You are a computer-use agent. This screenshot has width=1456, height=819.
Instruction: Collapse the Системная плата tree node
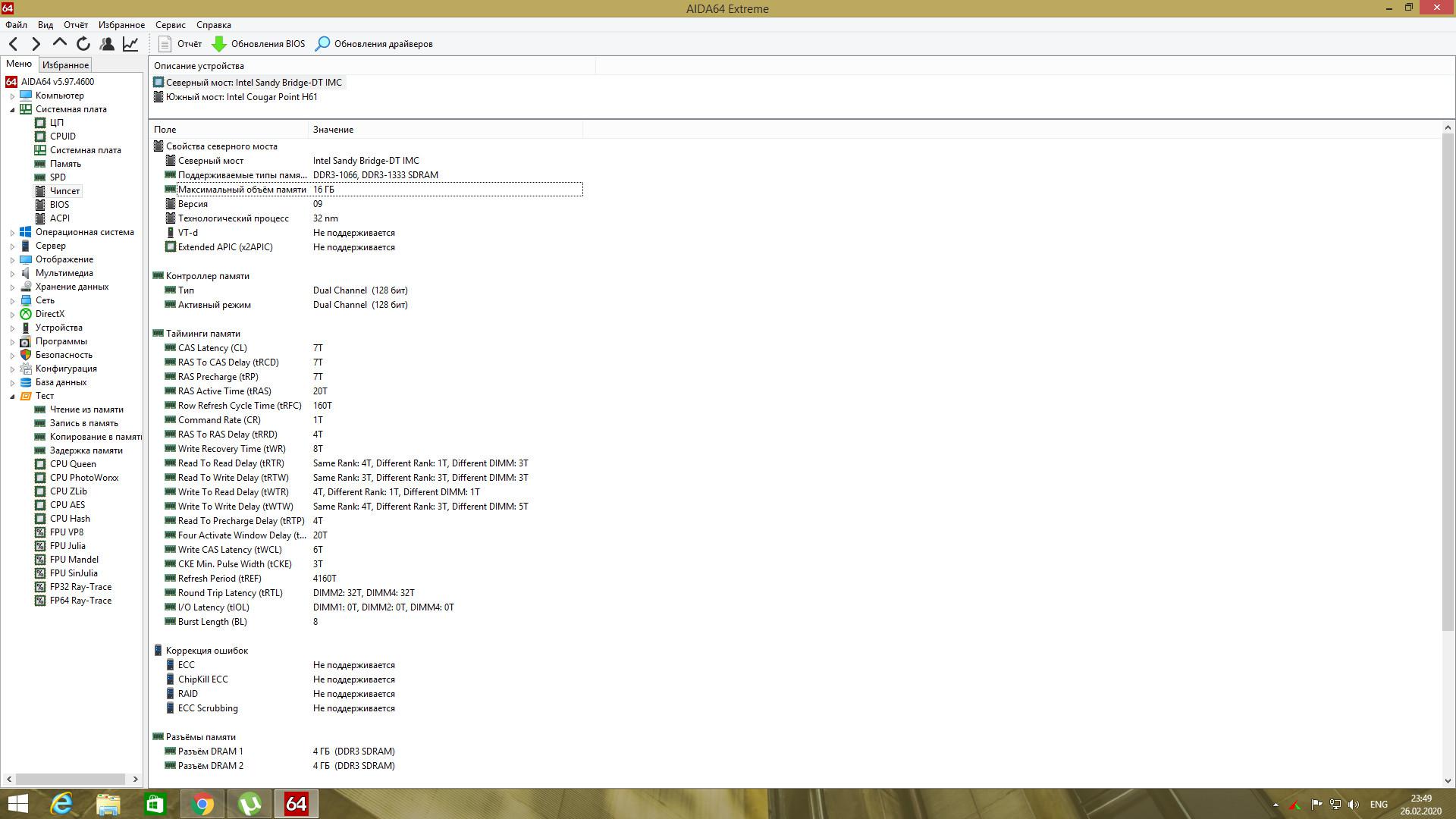pos(12,110)
